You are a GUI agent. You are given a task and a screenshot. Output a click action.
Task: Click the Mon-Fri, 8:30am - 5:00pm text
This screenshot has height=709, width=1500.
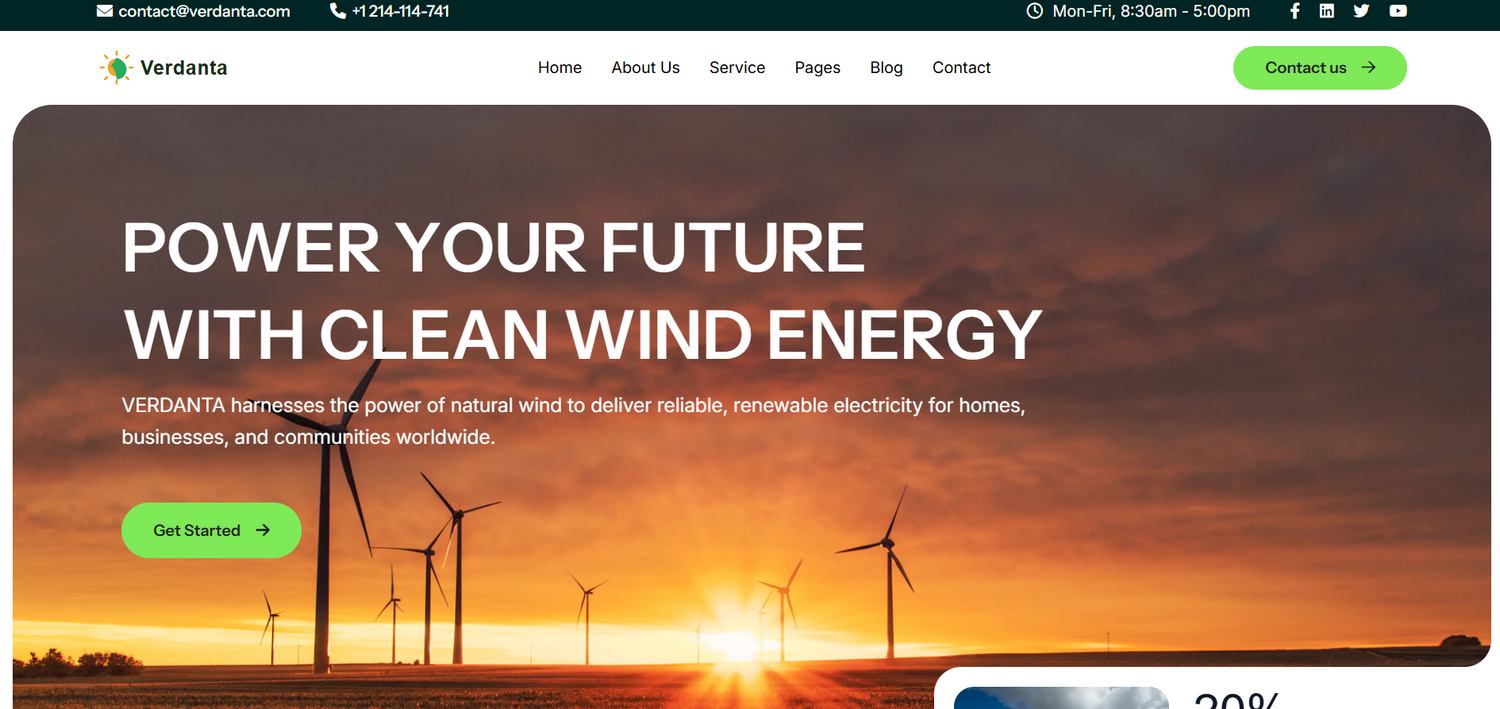pos(1151,11)
